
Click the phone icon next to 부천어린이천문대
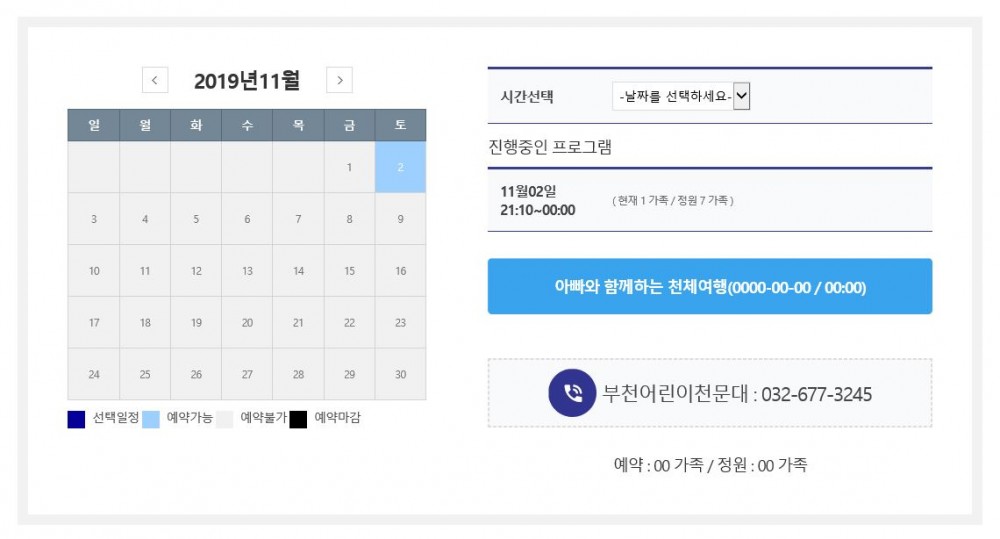click(573, 393)
